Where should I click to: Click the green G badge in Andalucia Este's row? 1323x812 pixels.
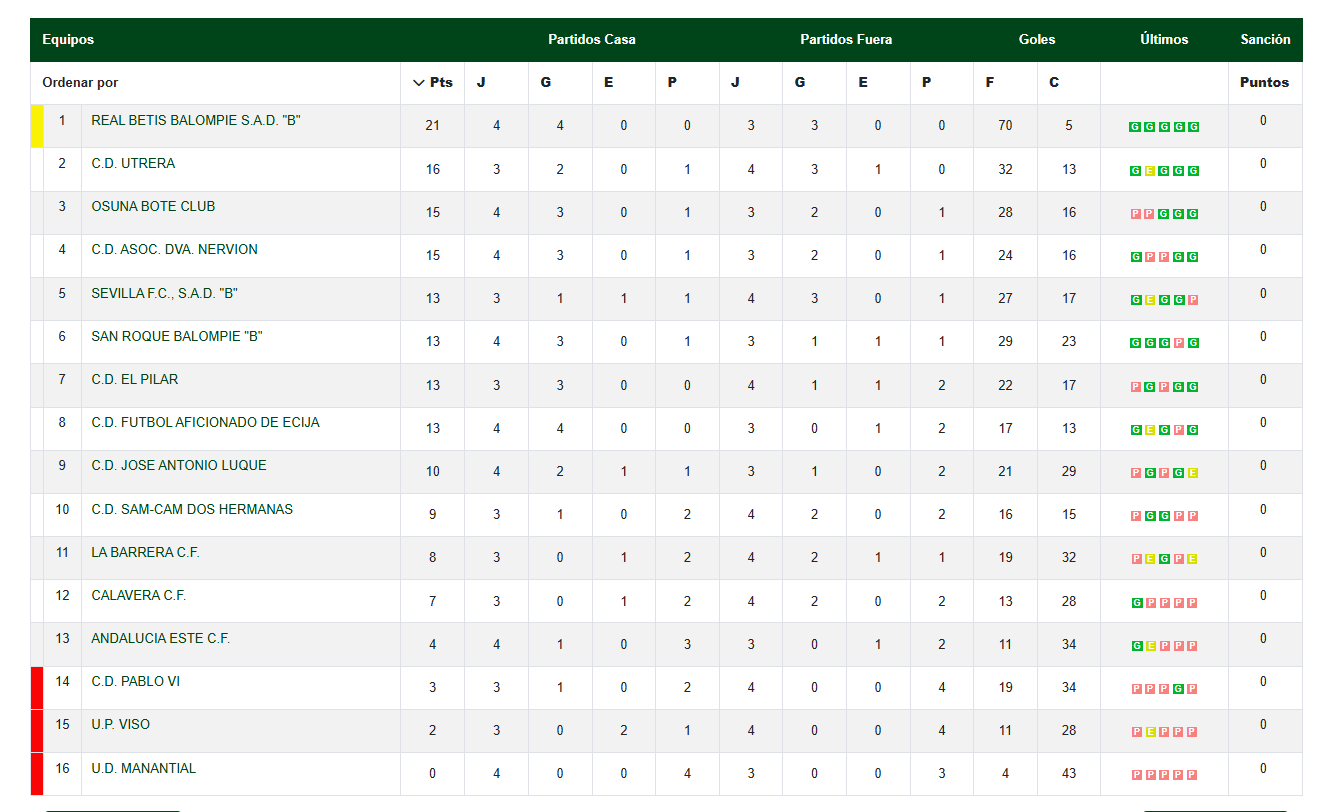1136,646
